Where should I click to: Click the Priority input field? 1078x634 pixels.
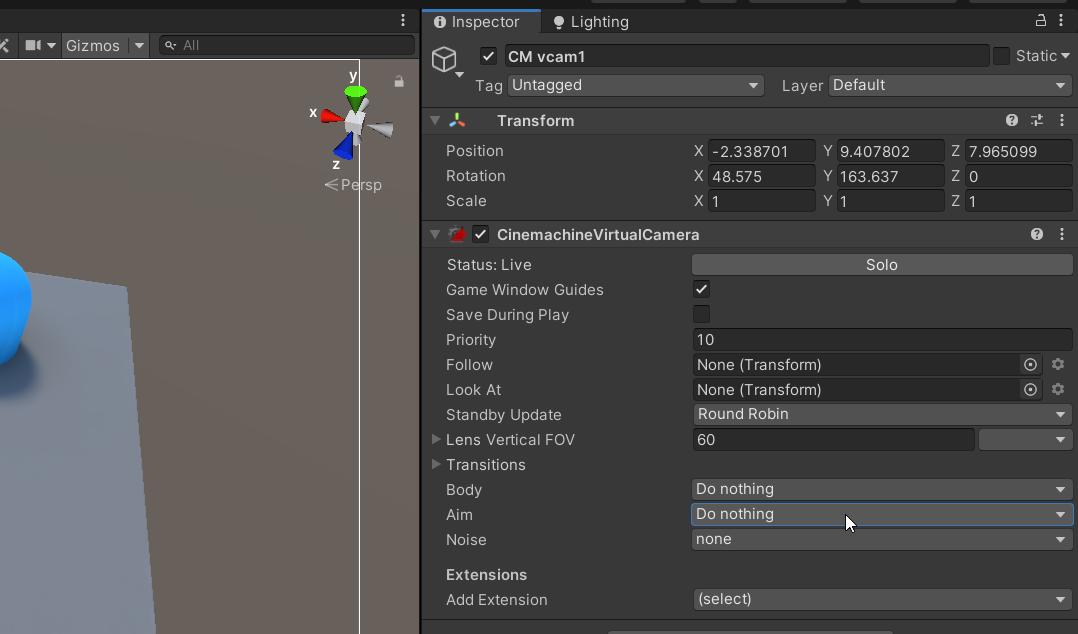point(882,340)
